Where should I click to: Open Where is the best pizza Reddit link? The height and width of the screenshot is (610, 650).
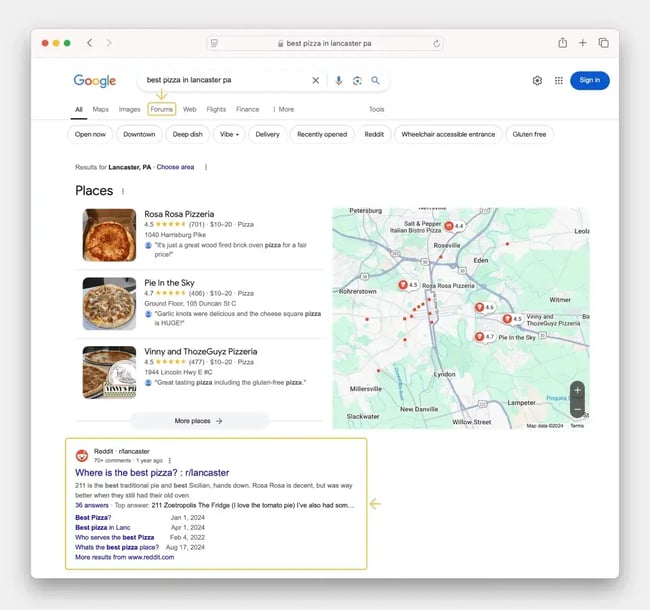[x=152, y=472]
